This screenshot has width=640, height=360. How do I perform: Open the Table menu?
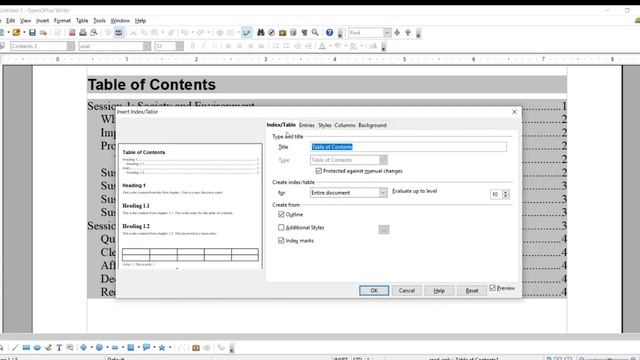(x=82, y=20)
